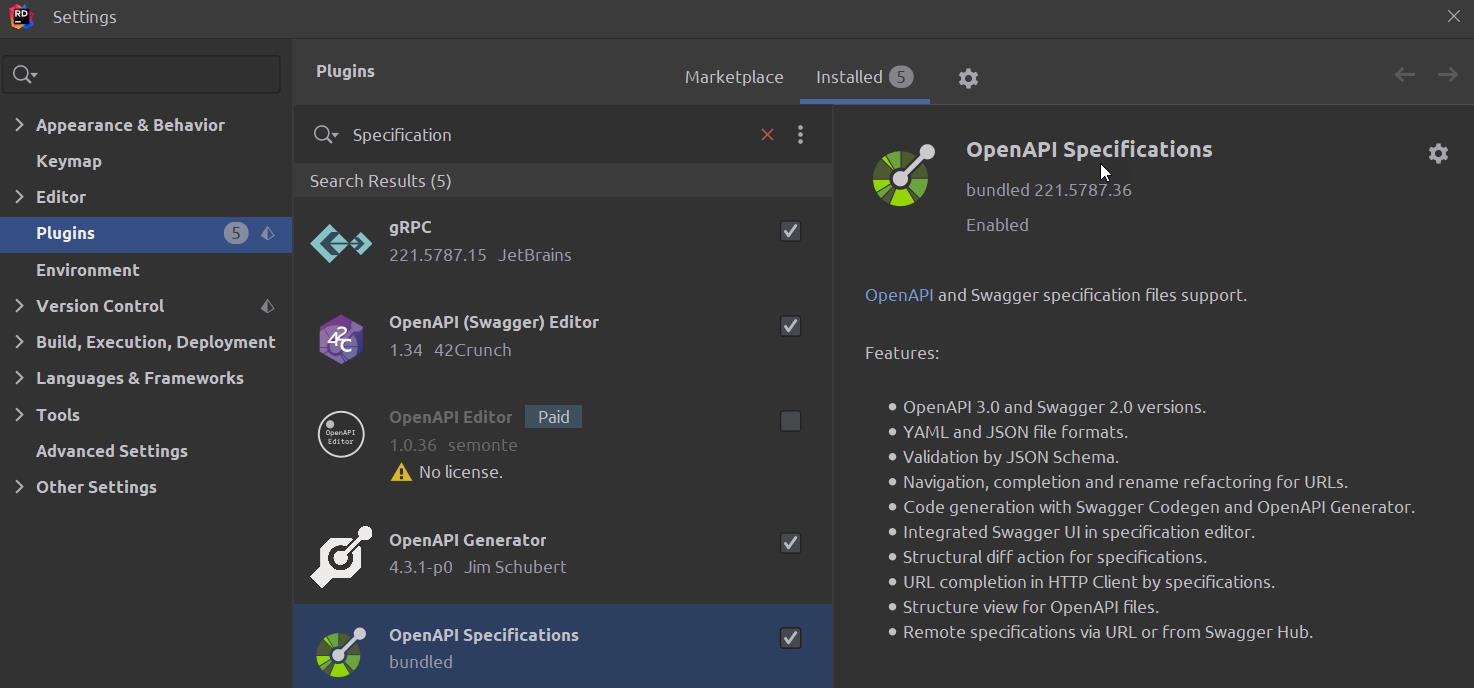1474x688 pixels.
Task: Click '4.3.1-p0 Jim Schubert' version text
Action: (478, 567)
